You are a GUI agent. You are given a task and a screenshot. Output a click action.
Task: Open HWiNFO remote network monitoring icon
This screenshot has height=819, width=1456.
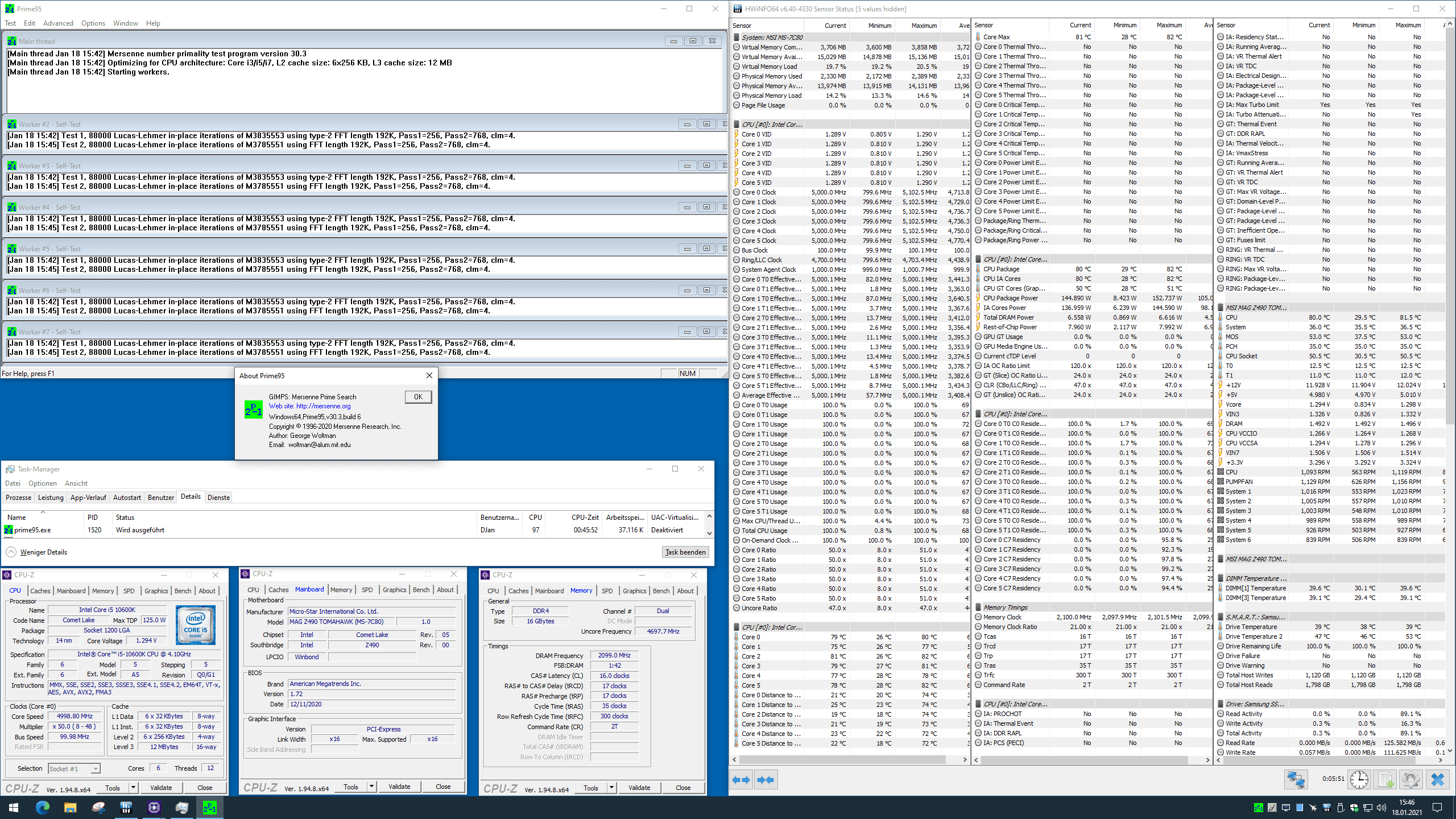(1296, 779)
